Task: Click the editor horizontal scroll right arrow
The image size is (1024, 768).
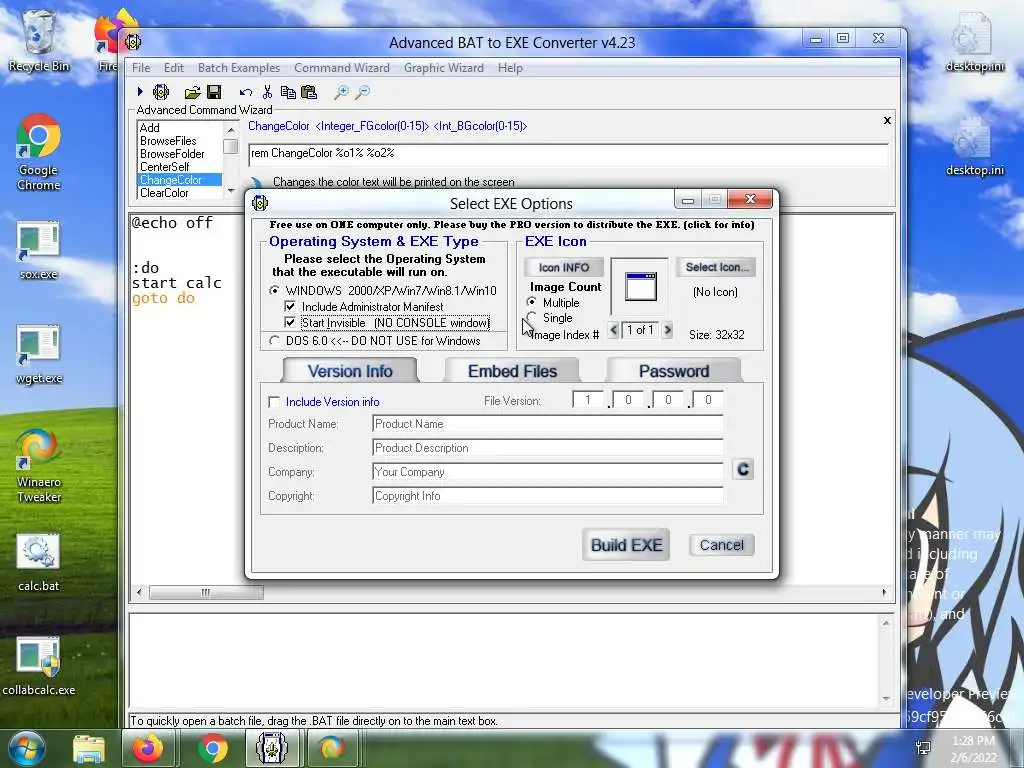Action: [884, 592]
